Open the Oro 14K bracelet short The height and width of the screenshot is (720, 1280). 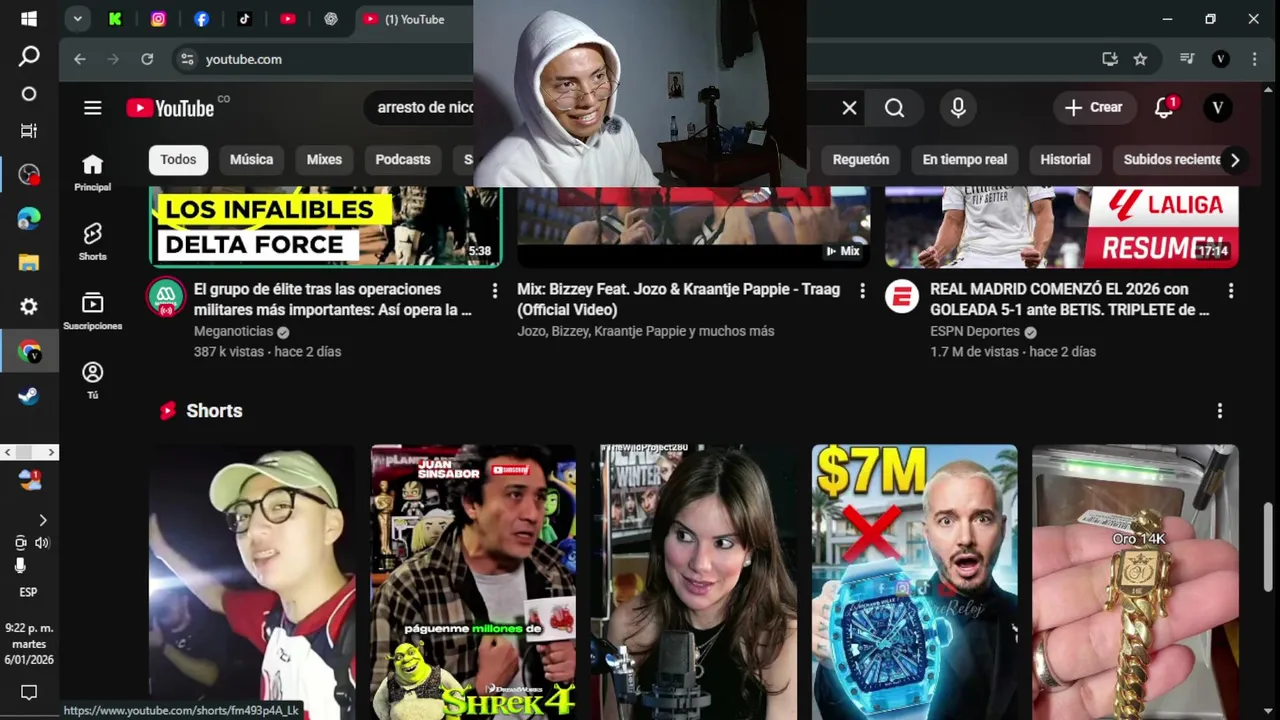click(1135, 582)
